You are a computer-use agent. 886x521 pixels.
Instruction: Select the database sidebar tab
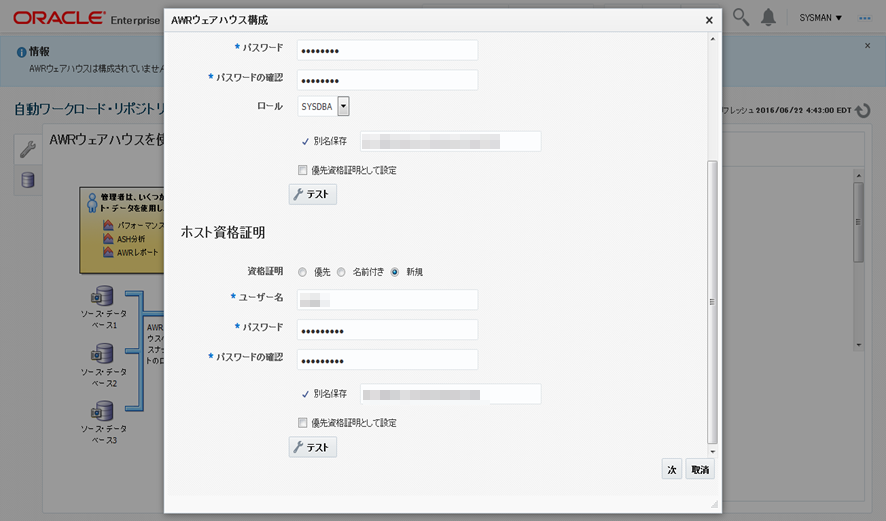28,180
